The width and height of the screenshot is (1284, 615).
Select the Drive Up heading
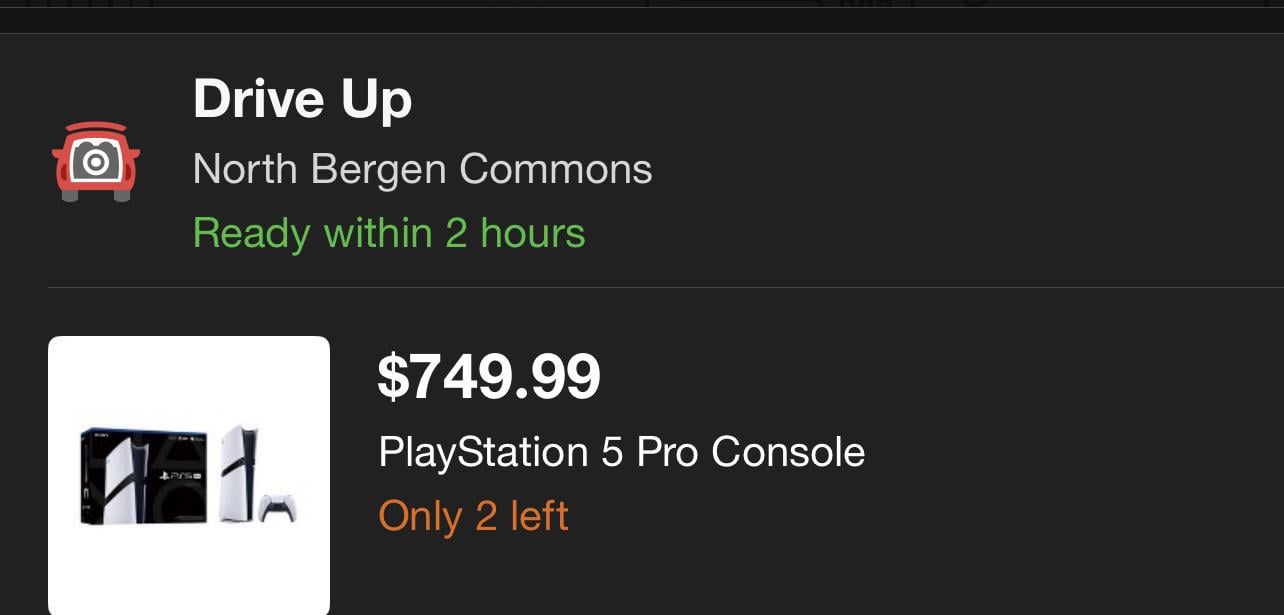(302, 100)
